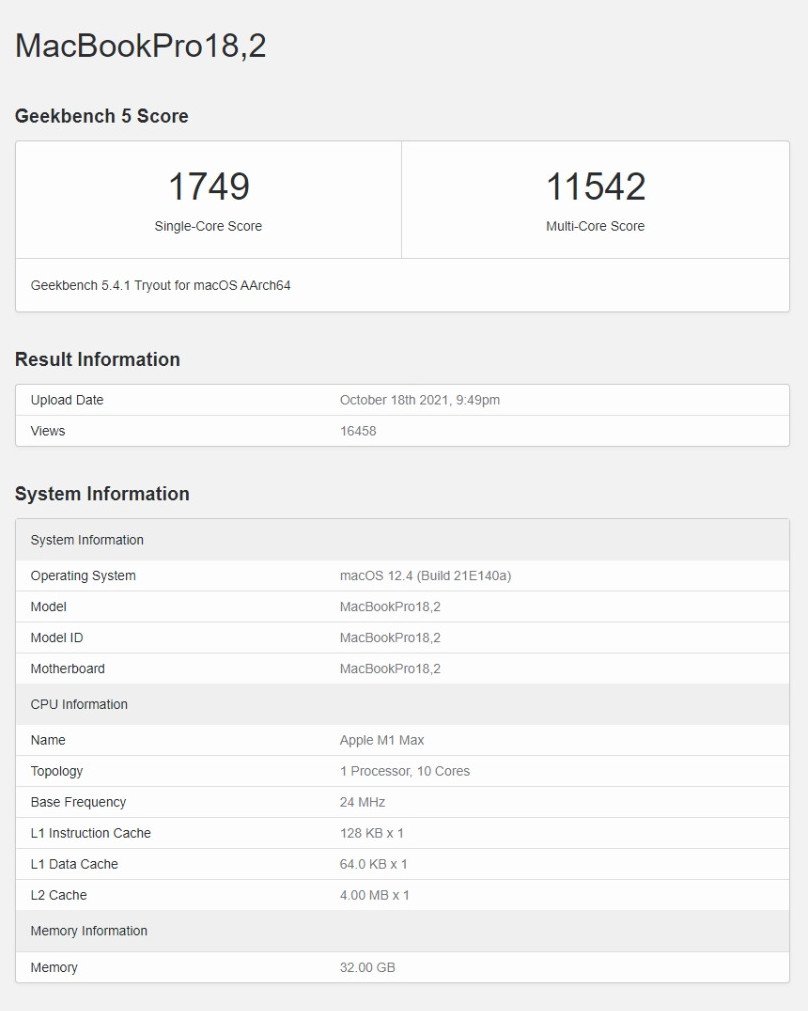The width and height of the screenshot is (808, 1011).
Task: Select the Apple M1 Max processor name
Action: coord(382,740)
